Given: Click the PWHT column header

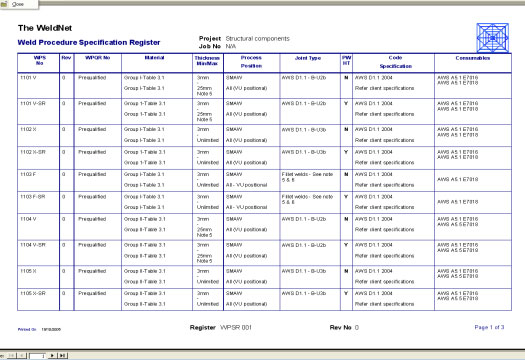Looking at the screenshot, I should (x=347, y=60).
